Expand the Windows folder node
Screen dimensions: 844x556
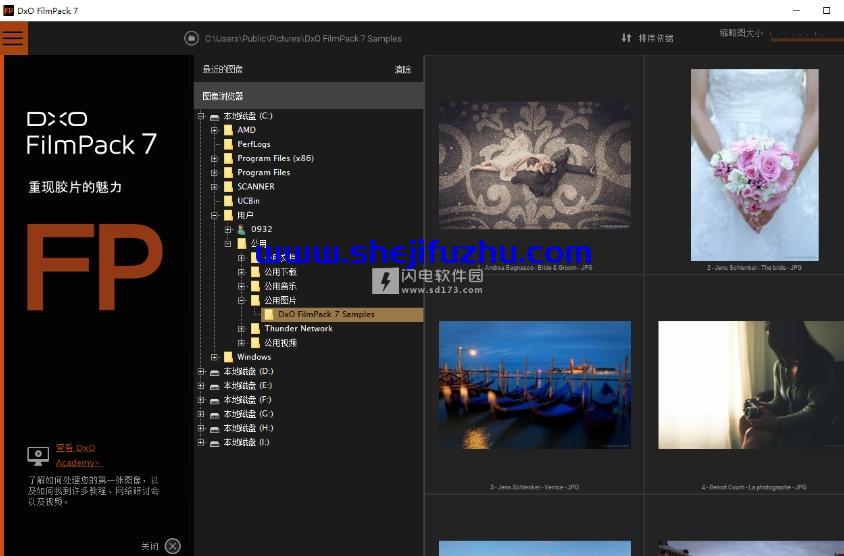click(214, 357)
